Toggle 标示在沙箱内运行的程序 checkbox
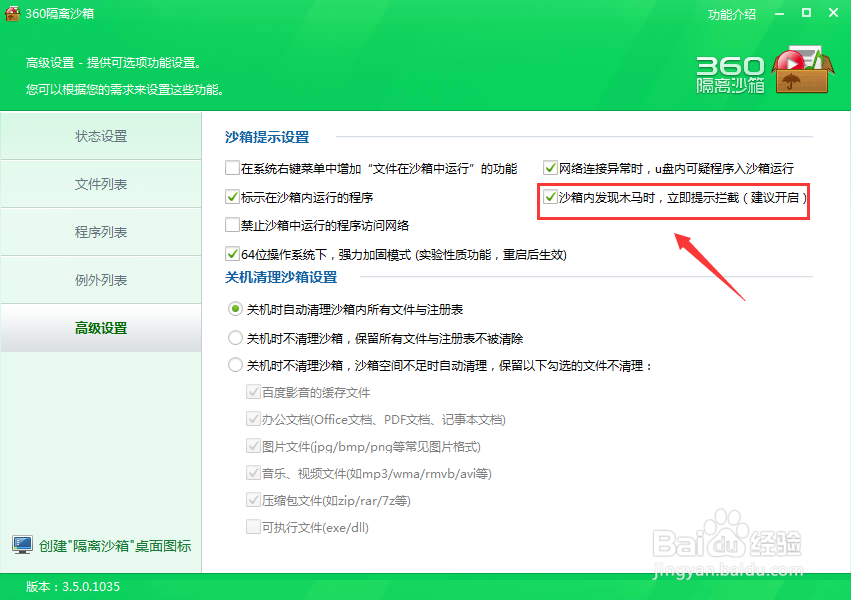Viewport: 851px width, 600px height. click(232, 196)
